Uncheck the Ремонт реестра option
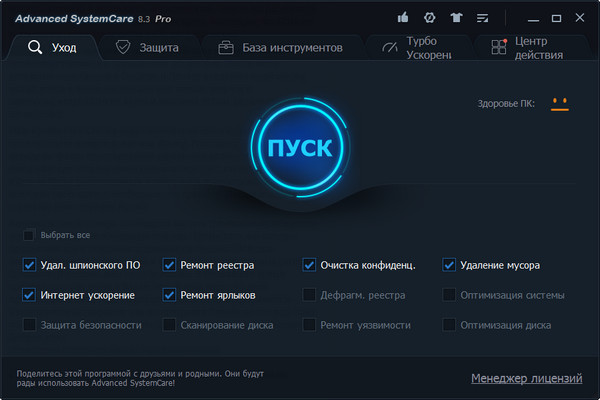This screenshot has width=600, height=400. click(x=169, y=266)
